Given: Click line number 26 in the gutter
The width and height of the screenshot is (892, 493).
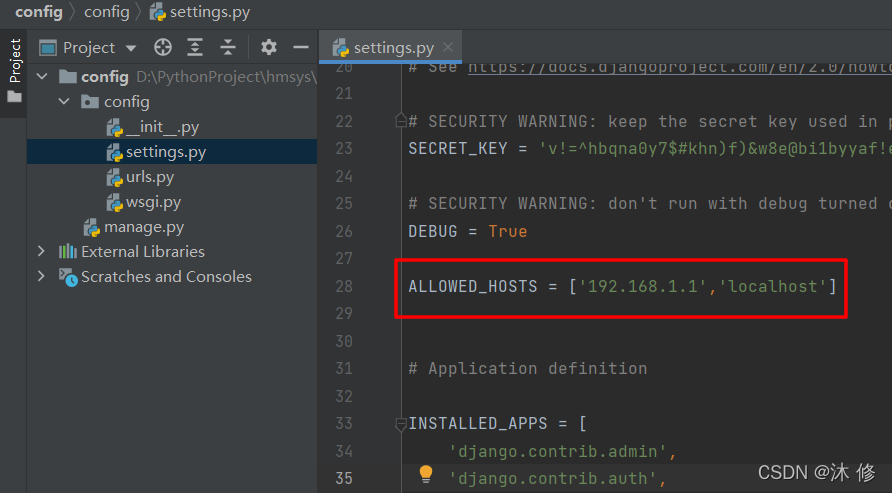Looking at the screenshot, I should 344,231.
